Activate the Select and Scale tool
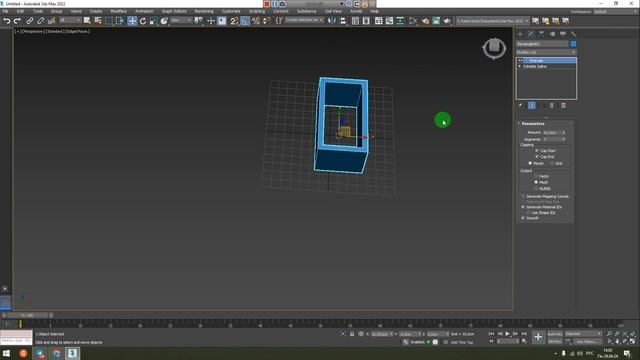This screenshot has height=360, width=640. pyautogui.click(x=153, y=20)
